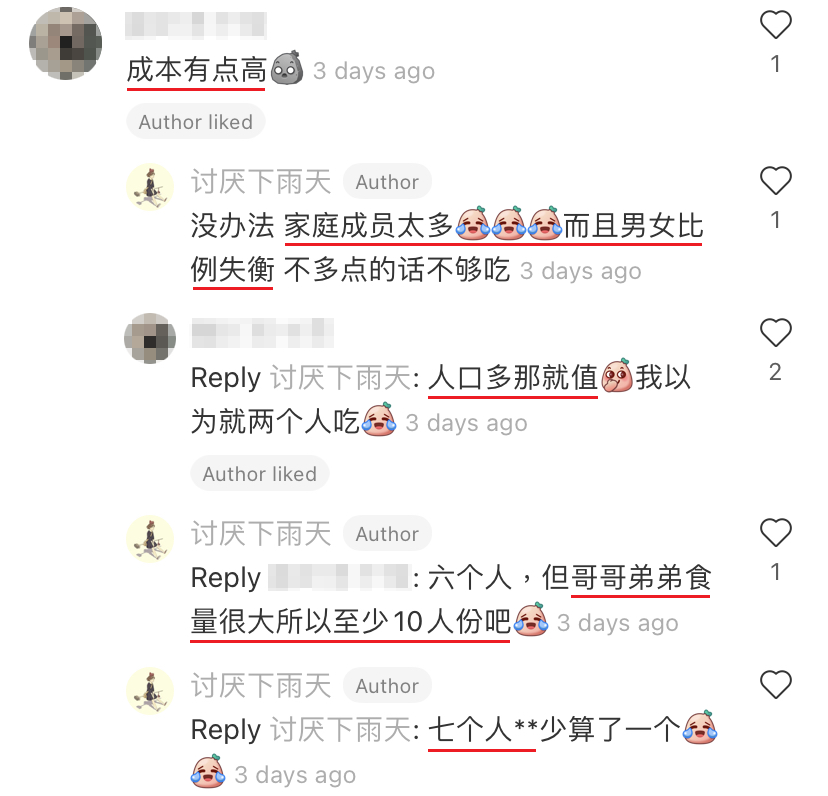Tap the Author liked tag under 为就两个人吃
The height and width of the screenshot is (796, 828).
260,473
